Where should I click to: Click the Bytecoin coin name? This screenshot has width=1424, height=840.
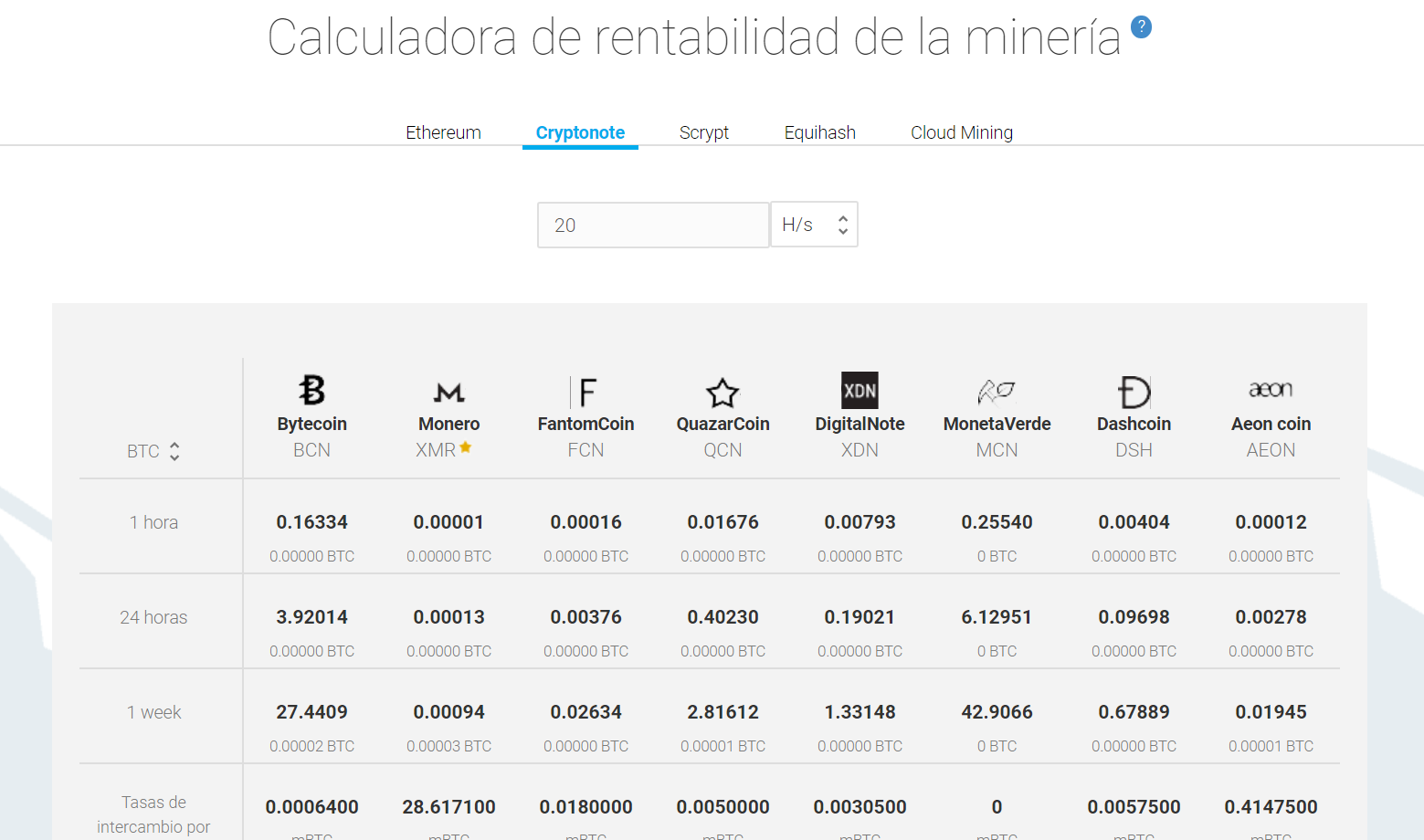312,424
